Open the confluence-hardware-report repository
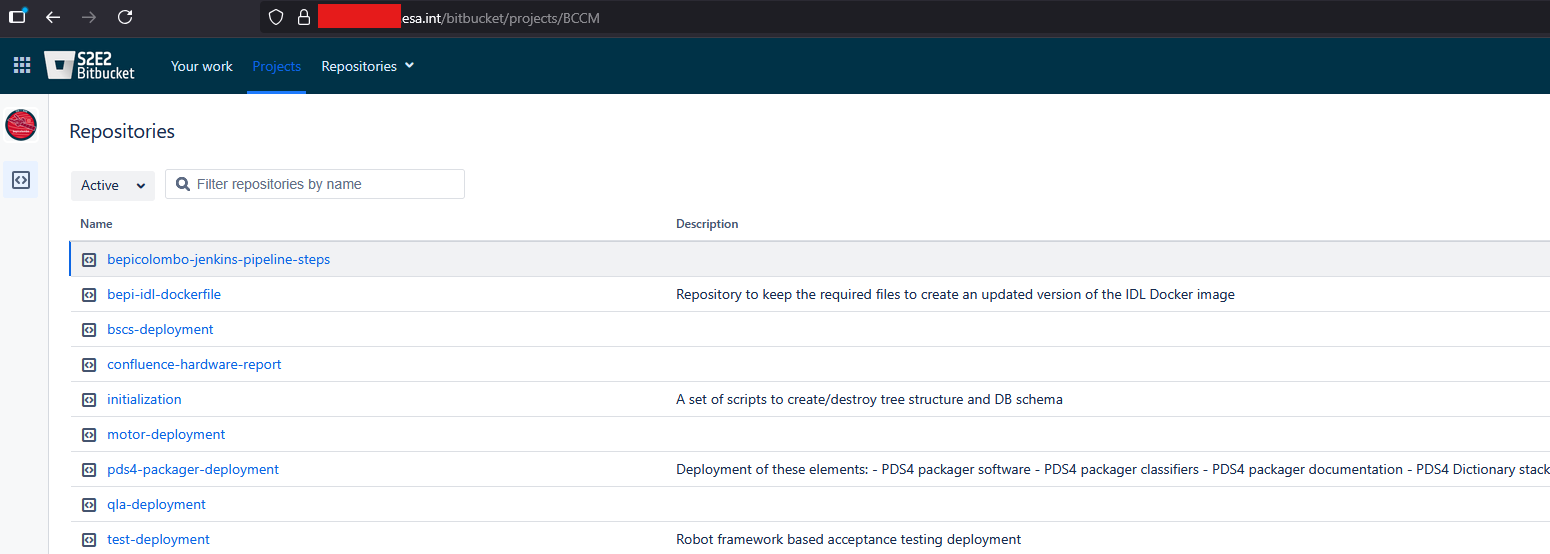The height and width of the screenshot is (554, 1550). 194,365
